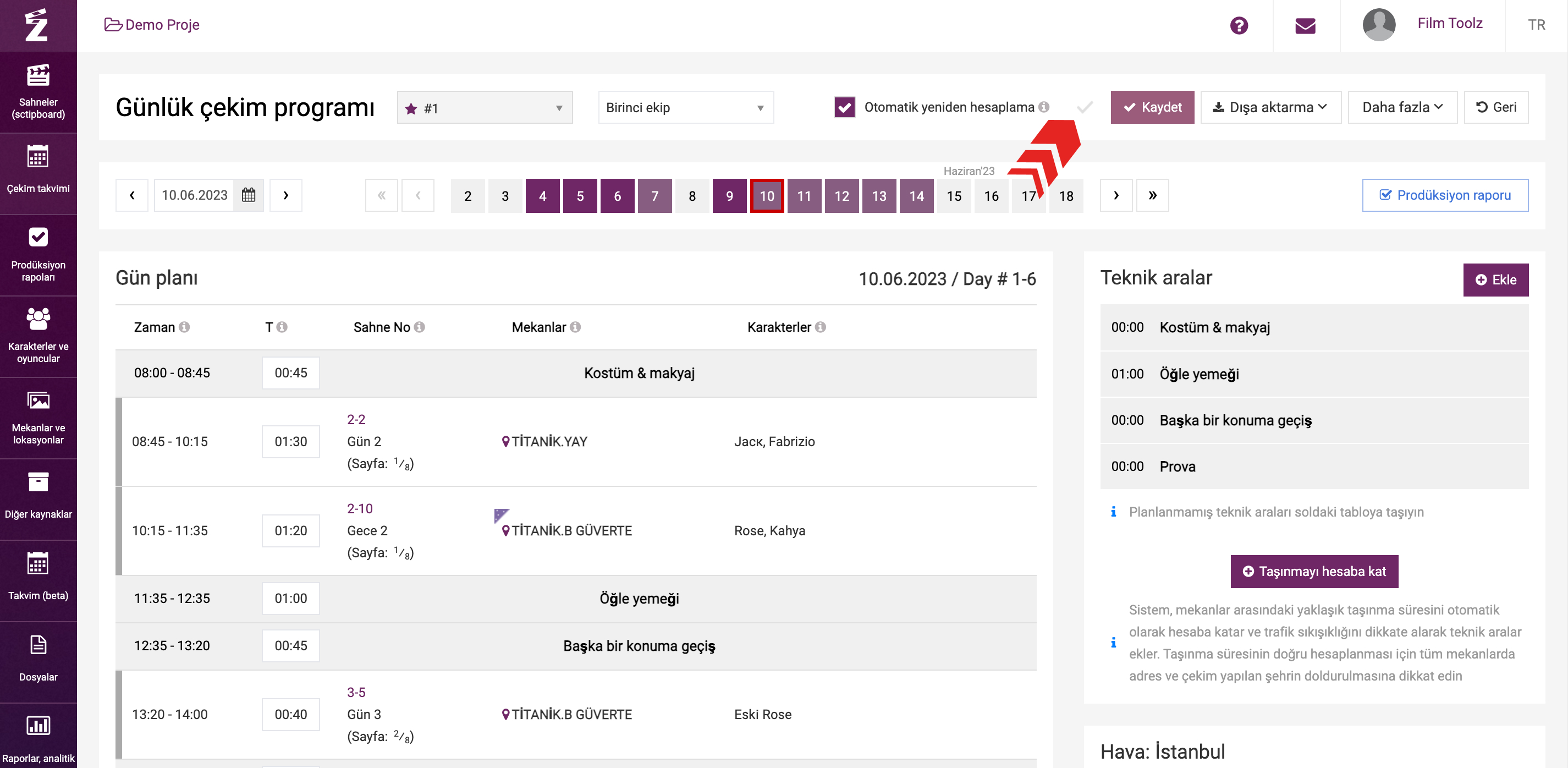Image resolution: width=1568 pixels, height=768 pixels.
Task: Open the Birinci ekip unit dropdown
Action: pyautogui.click(x=686, y=108)
